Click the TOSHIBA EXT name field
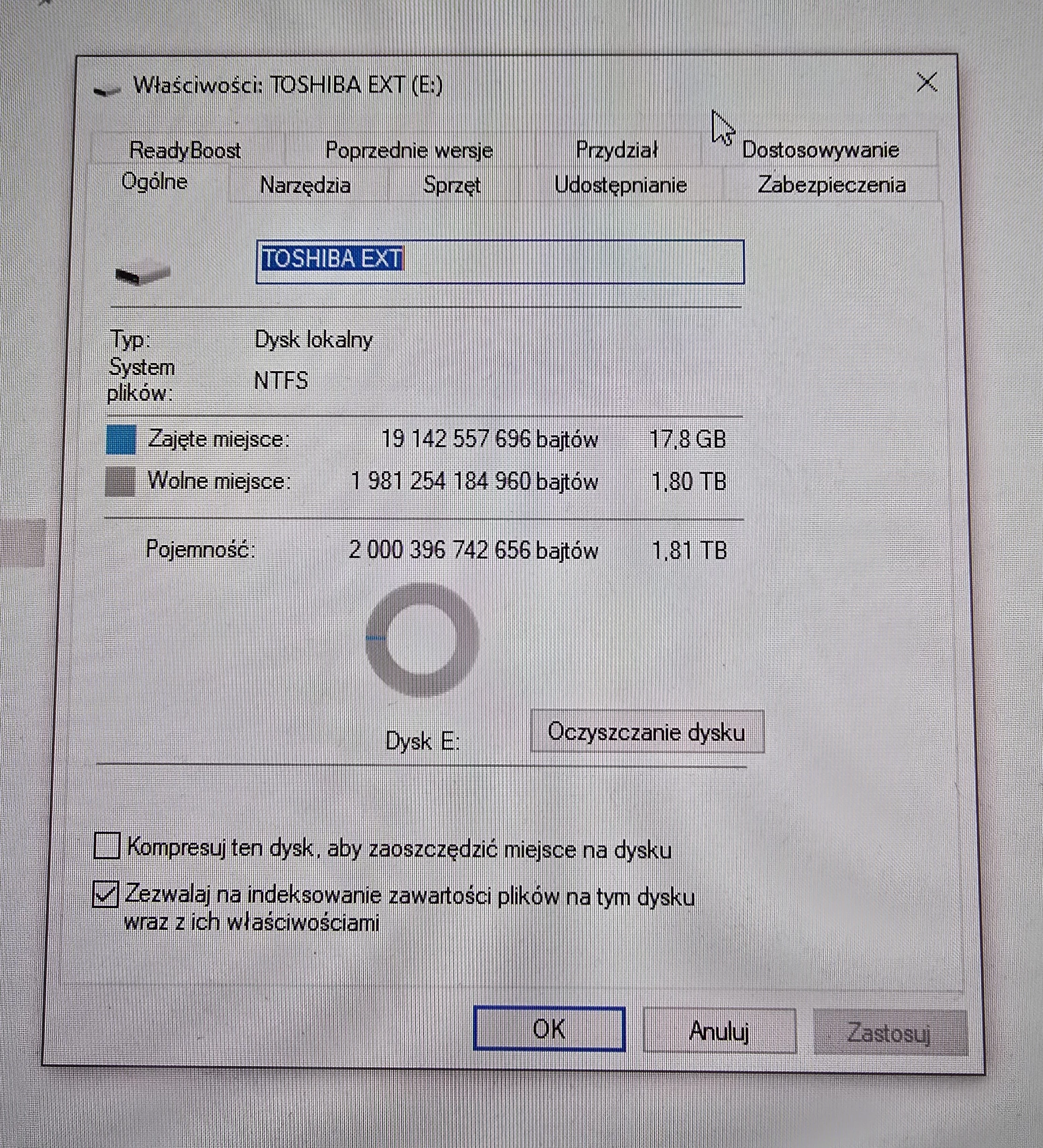Screen dimensions: 1043x1148 tap(500, 261)
